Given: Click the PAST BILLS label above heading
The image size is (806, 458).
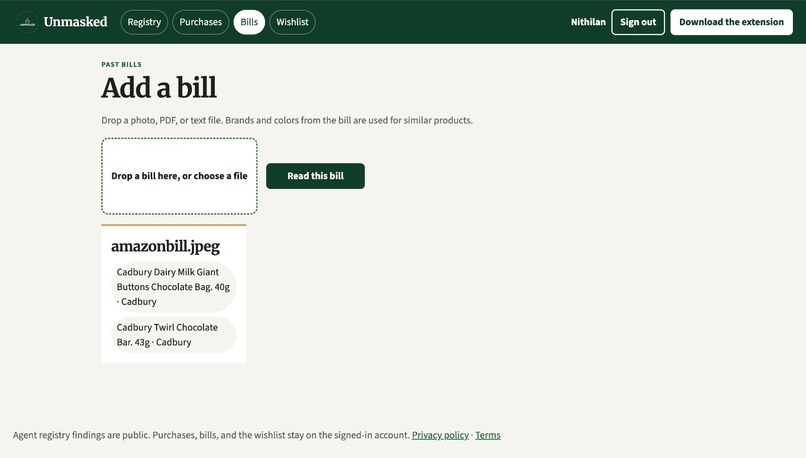Looking at the screenshot, I should click(x=121, y=64).
